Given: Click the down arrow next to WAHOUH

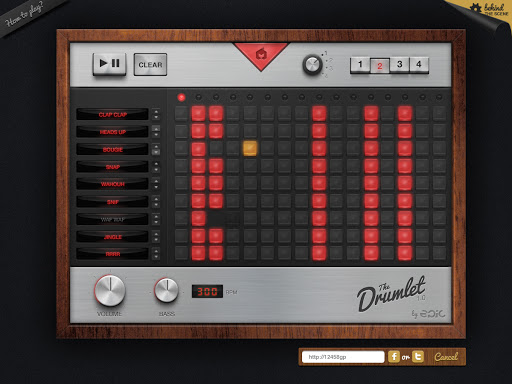Looking at the screenshot, I should click(156, 187).
